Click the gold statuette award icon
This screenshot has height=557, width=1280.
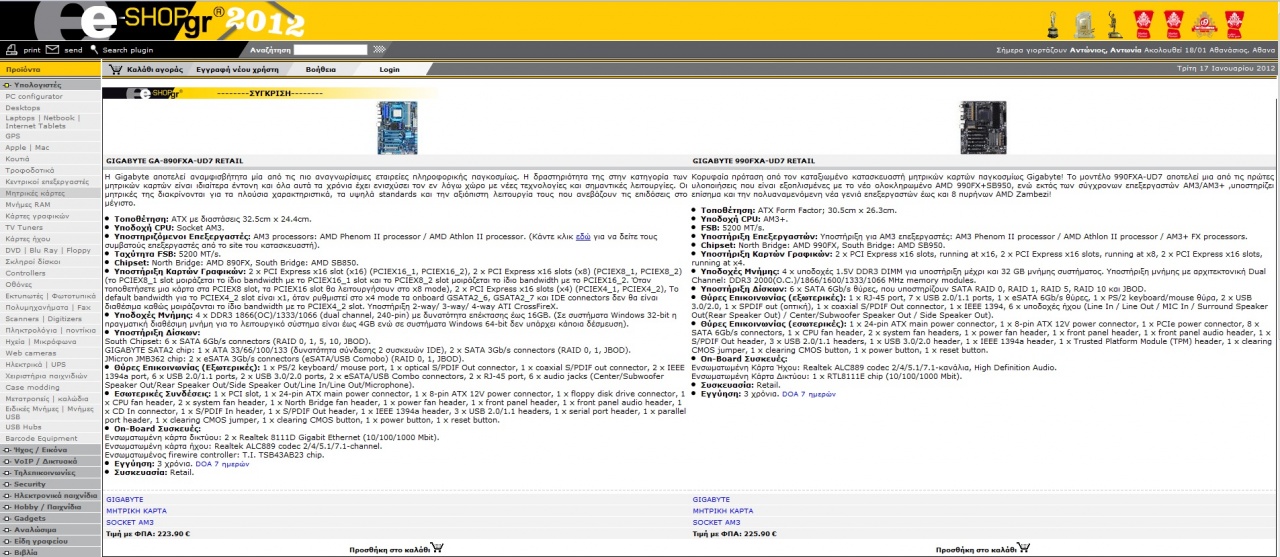click(1114, 23)
